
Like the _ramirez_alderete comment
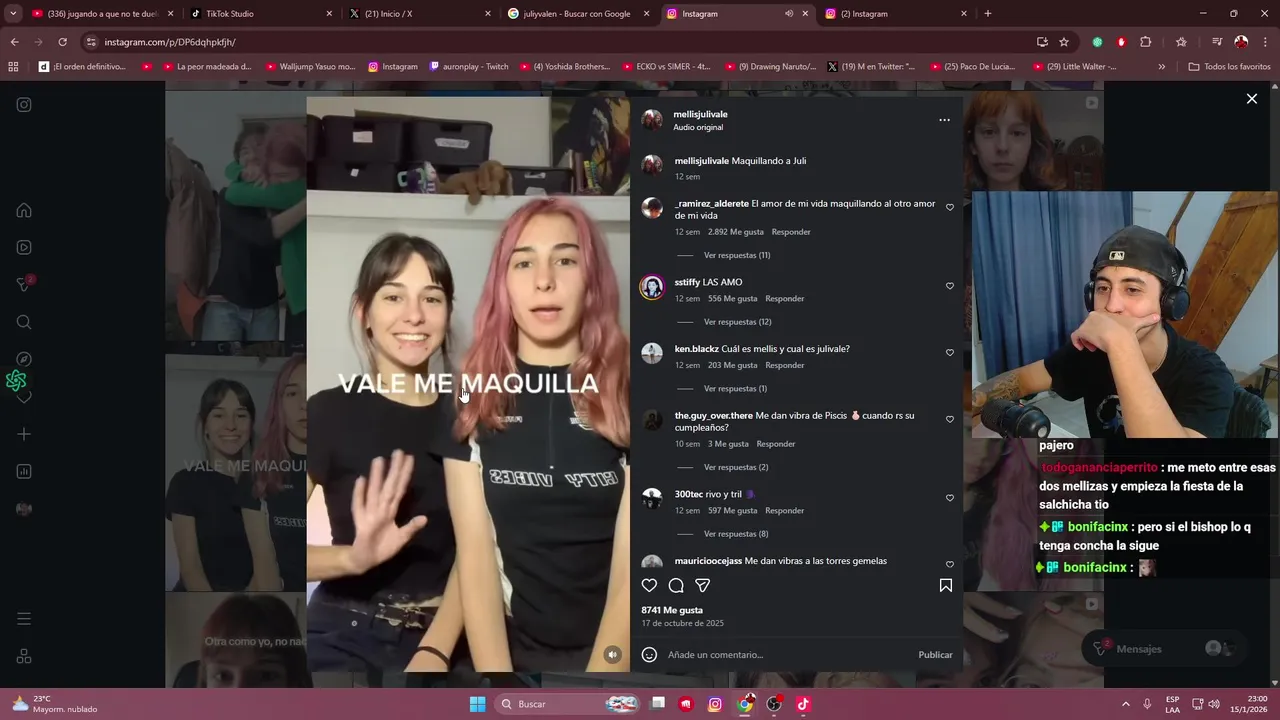950,208
